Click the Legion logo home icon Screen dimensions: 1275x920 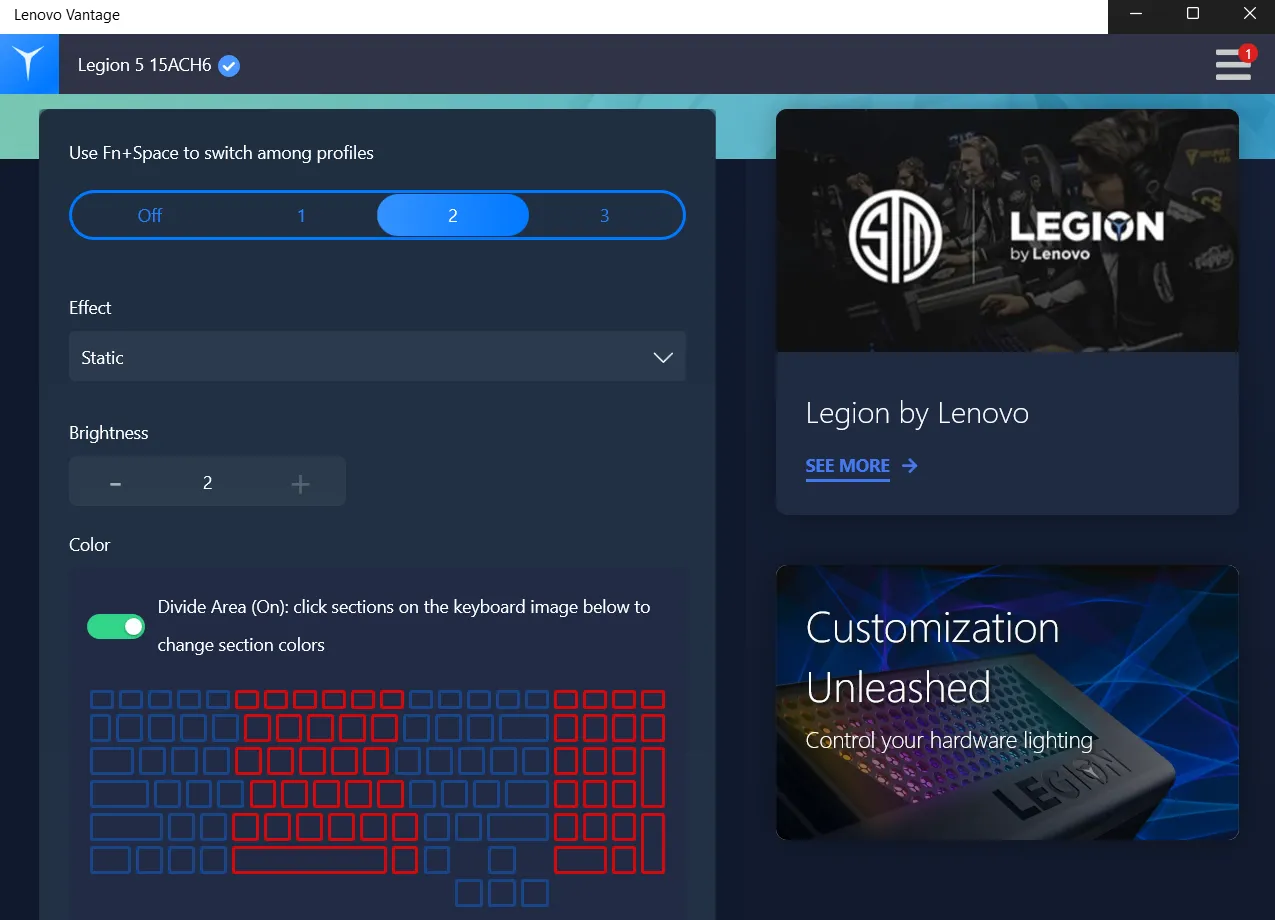point(29,64)
